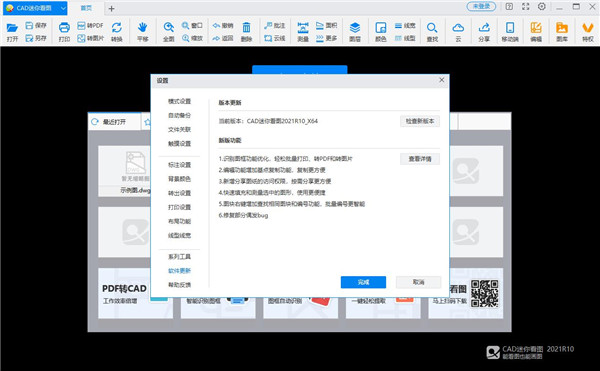Image resolution: width=600 pixels, height=371 pixels.
Task: Click the fullscreen icon in title bar
Action: tap(525, 7)
